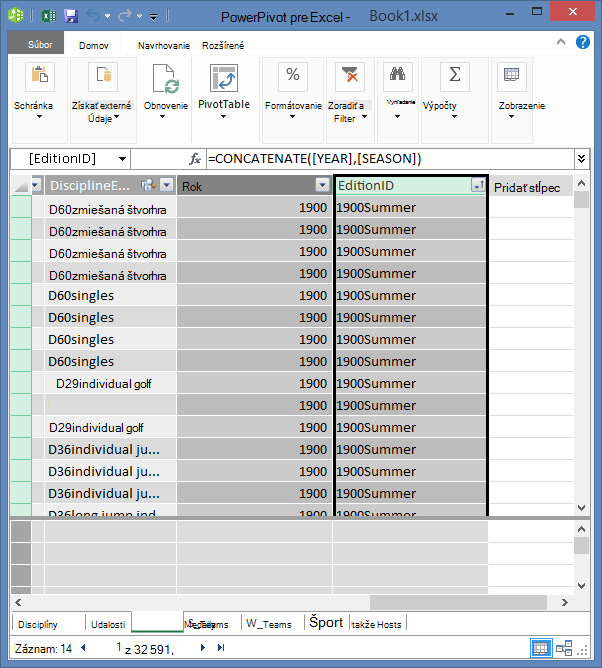The height and width of the screenshot is (668, 602).
Task: Switch to diagram view in status bar
Action: pyautogui.click(x=564, y=648)
